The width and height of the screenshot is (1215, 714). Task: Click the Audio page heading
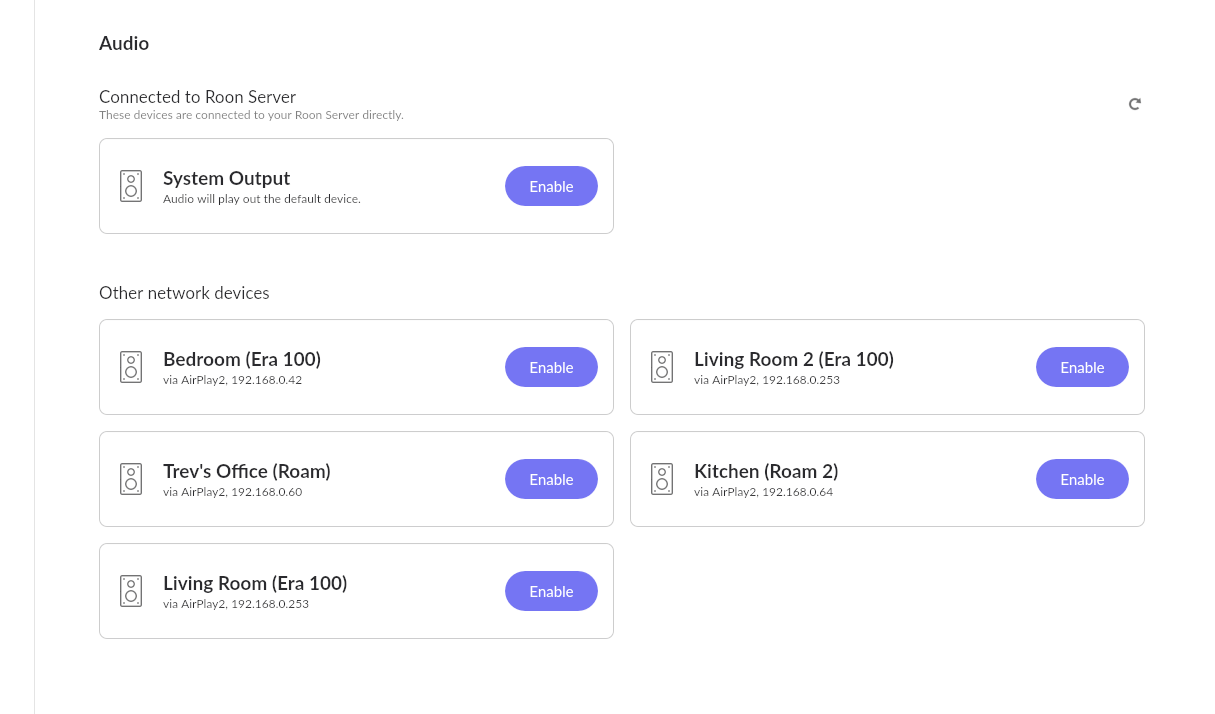(x=124, y=43)
